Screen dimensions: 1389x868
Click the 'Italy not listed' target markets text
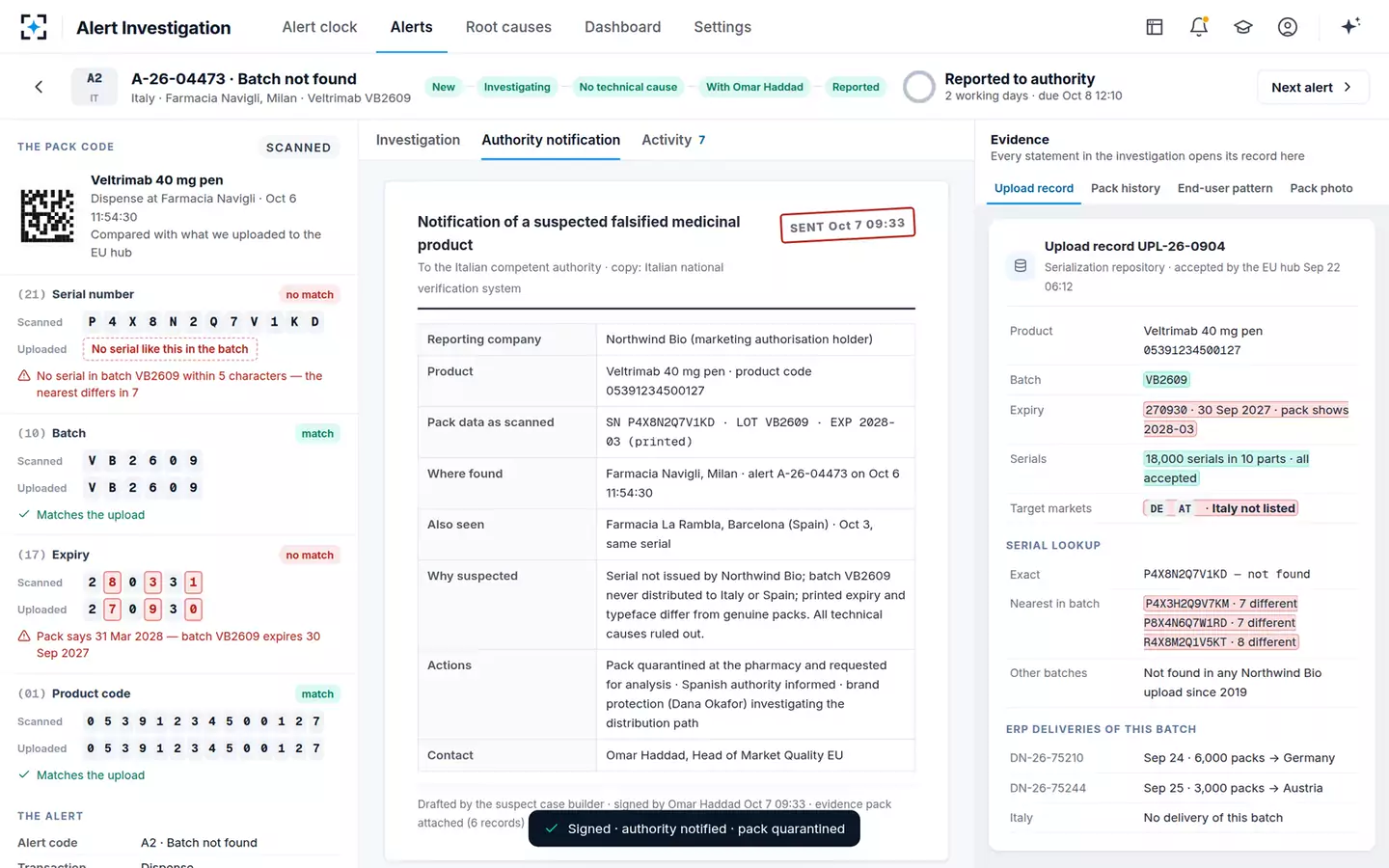1253,508
